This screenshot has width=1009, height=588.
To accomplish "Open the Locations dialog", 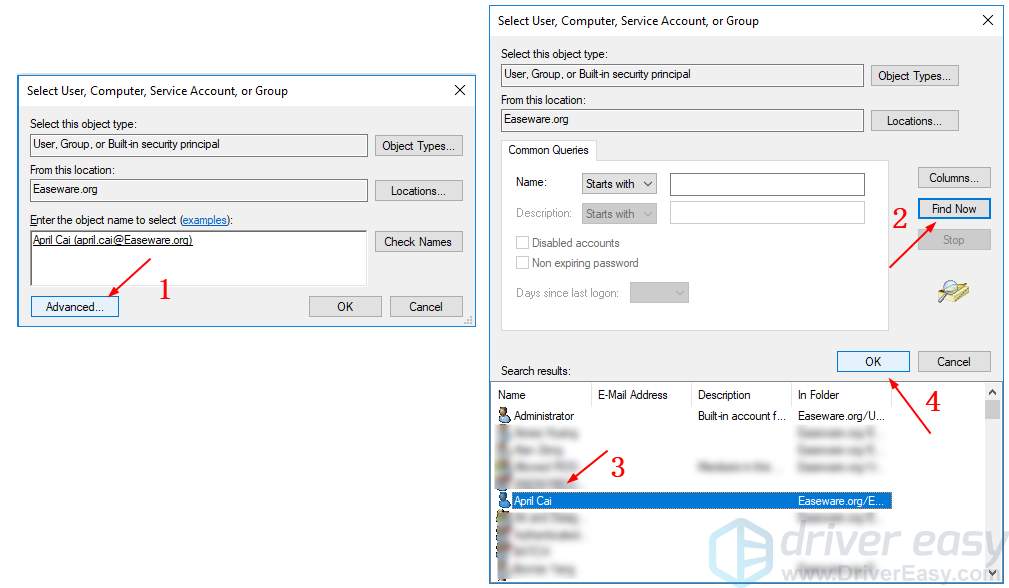I will tap(914, 120).
